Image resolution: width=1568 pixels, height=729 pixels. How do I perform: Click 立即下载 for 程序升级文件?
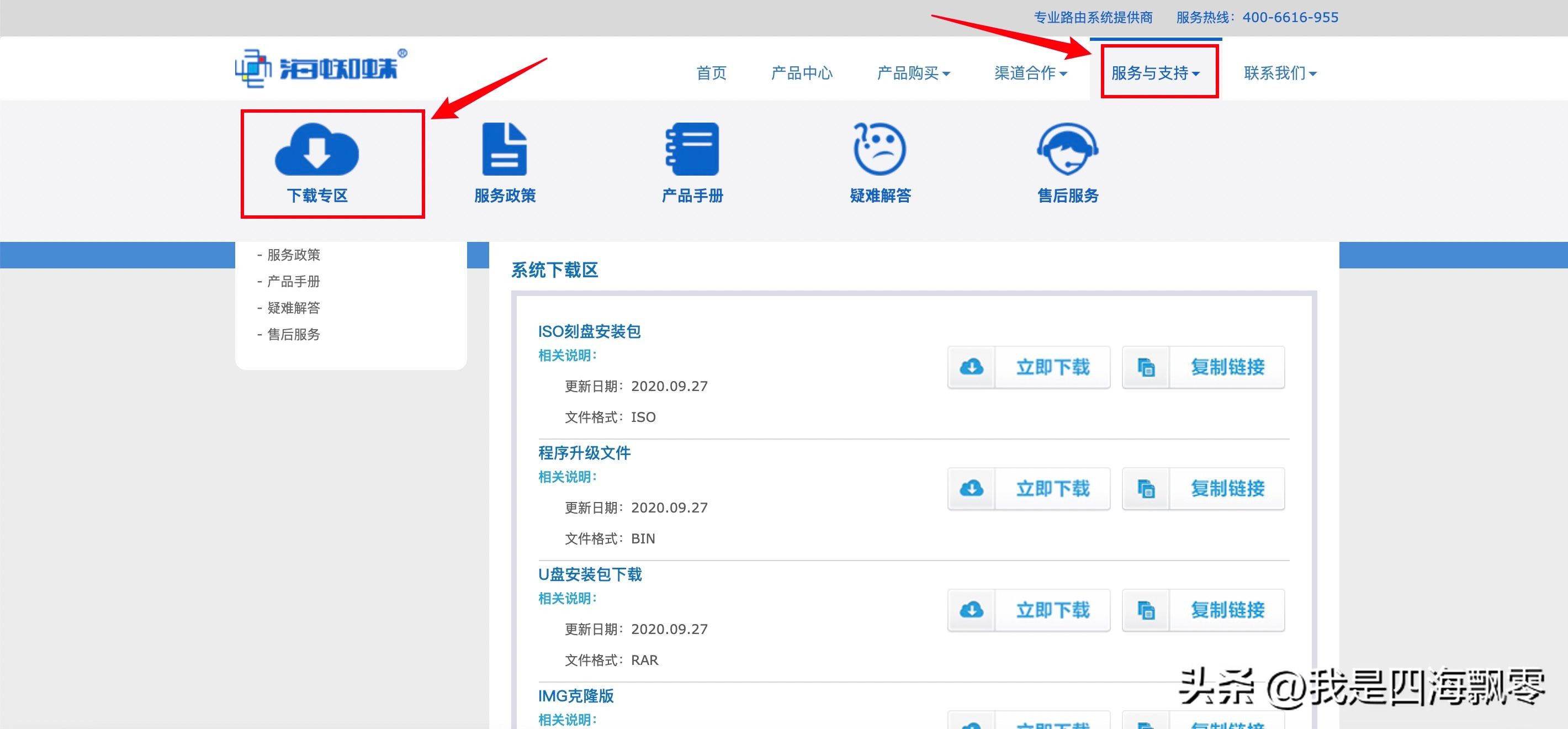pos(1052,488)
